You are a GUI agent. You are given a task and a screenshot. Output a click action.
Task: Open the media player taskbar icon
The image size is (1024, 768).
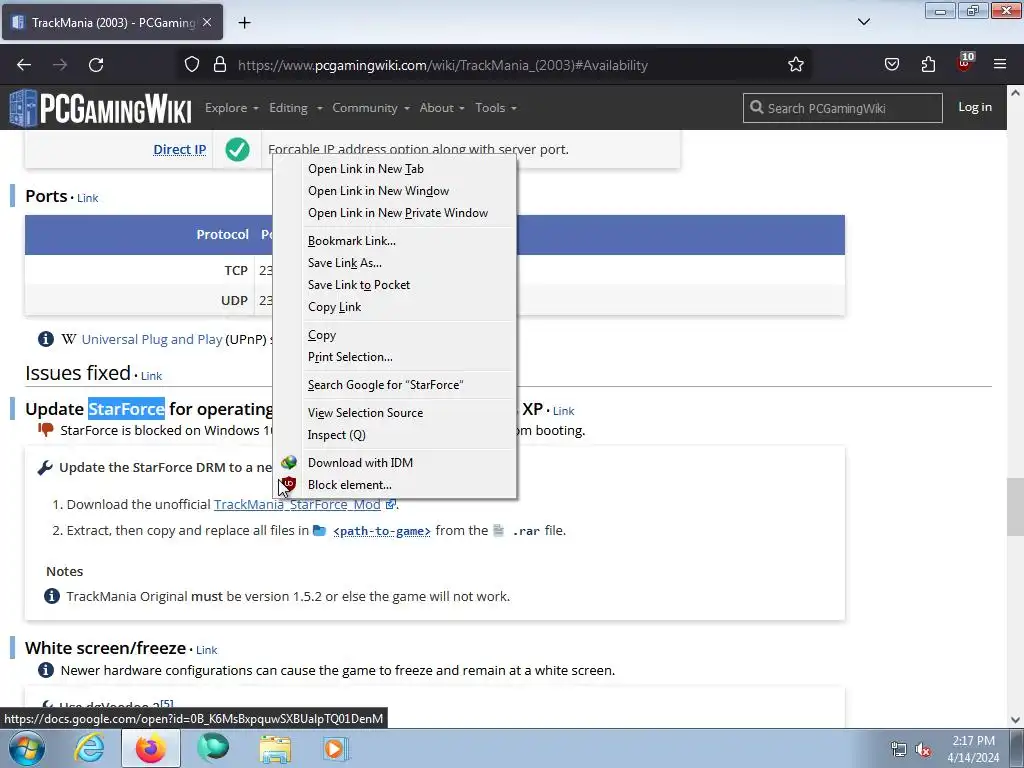point(336,748)
